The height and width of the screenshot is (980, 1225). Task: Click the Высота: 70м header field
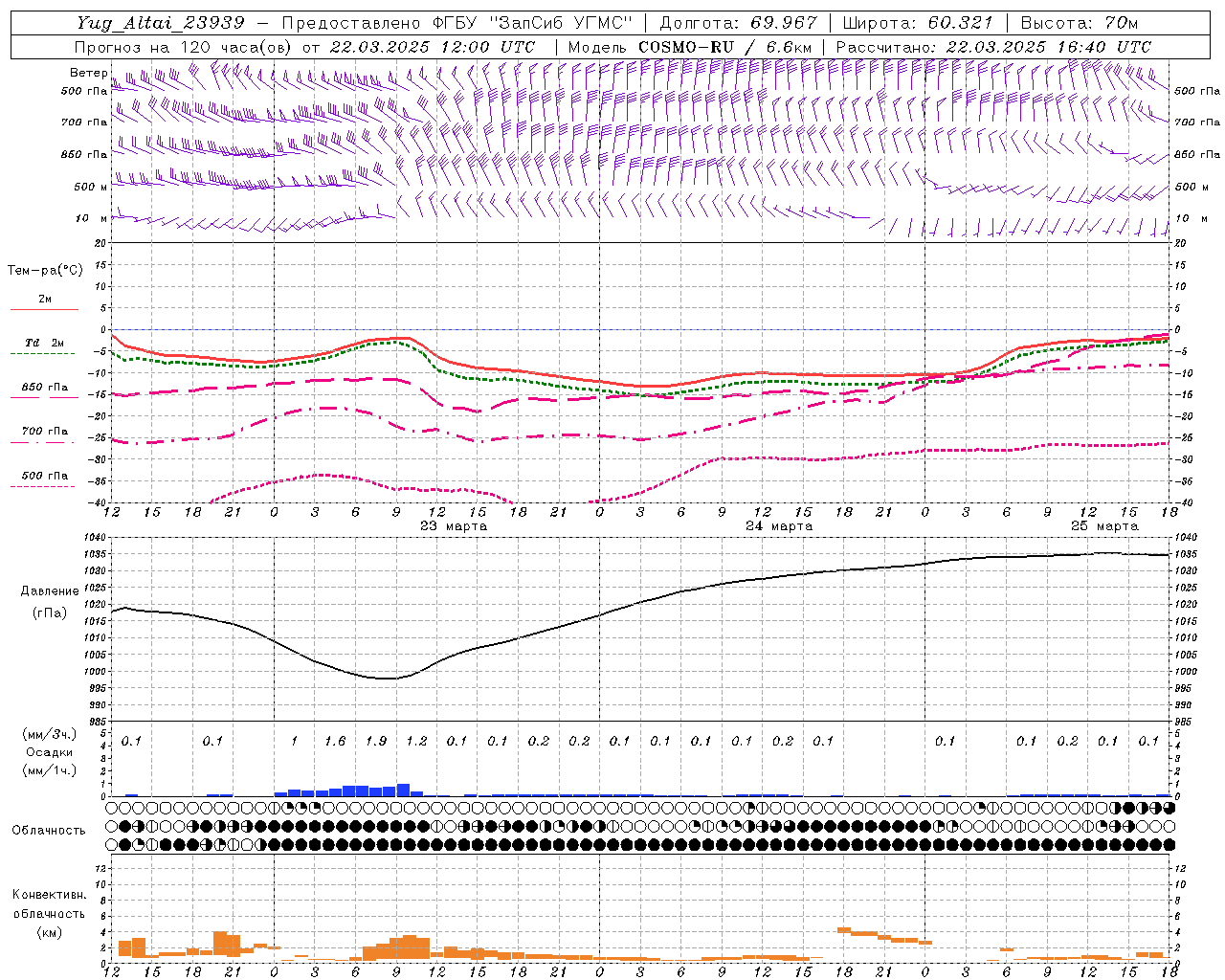pyautogui.click(x=1080, y=23)
